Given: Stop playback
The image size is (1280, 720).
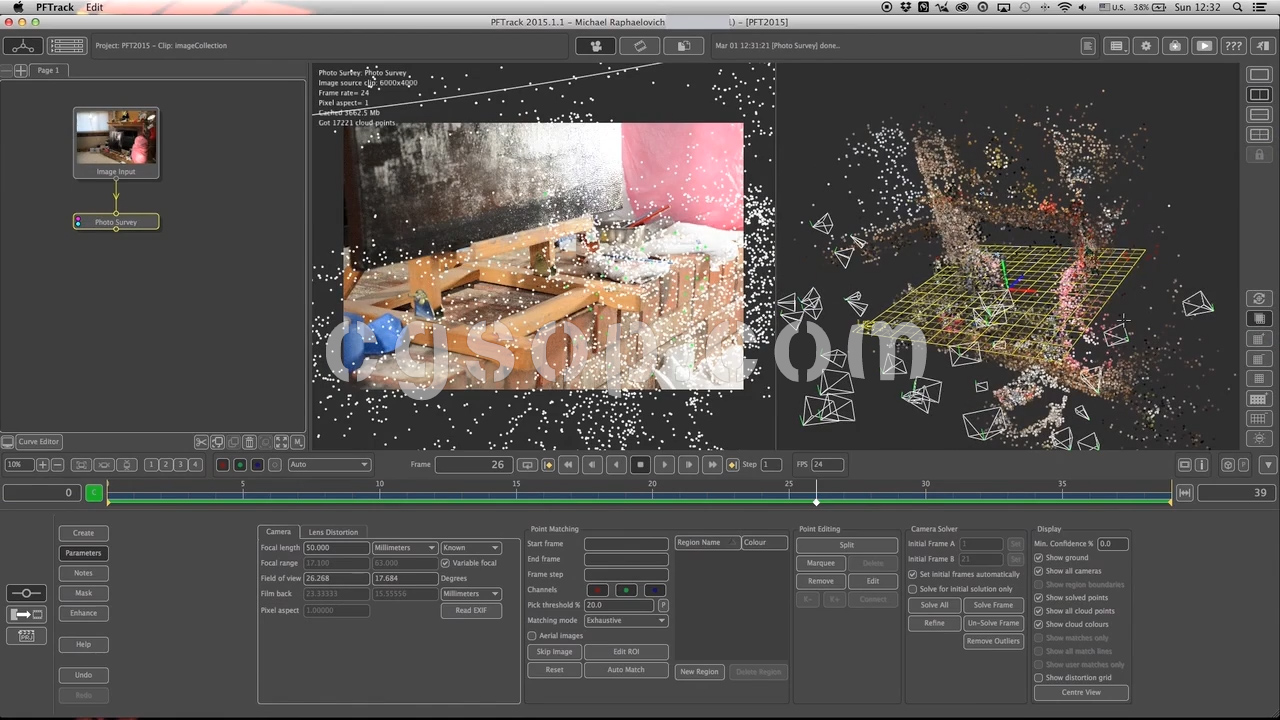Looking at the screenshot, I should (640, 465).
